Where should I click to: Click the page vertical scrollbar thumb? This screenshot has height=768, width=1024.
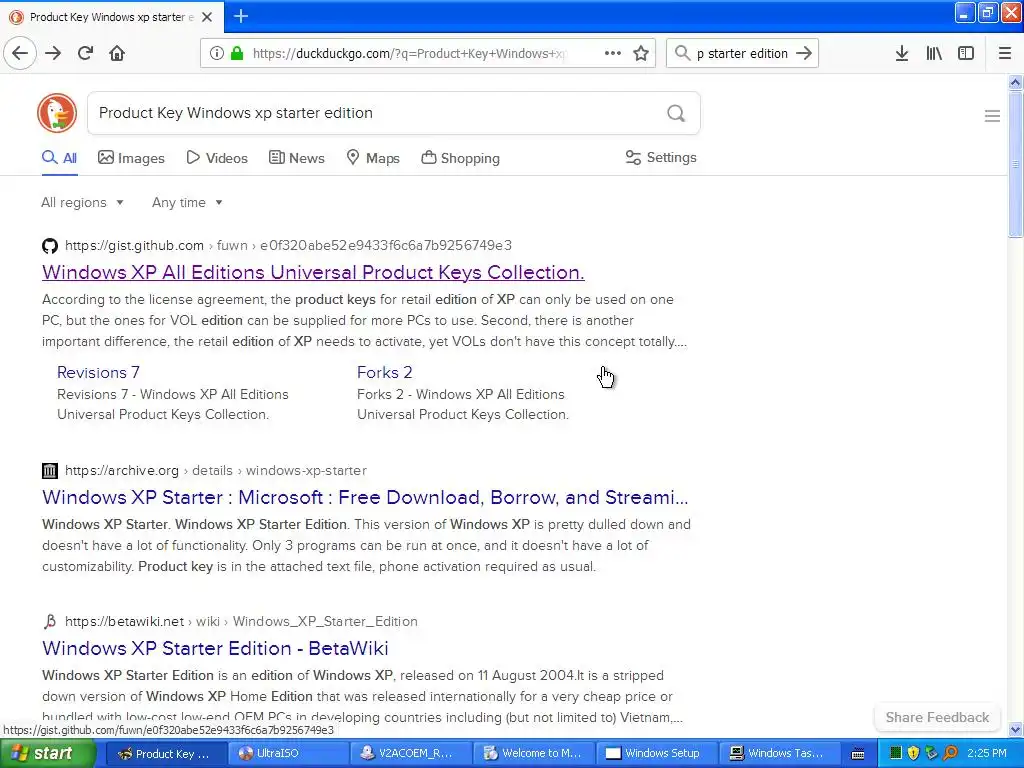click(1015, 163)
